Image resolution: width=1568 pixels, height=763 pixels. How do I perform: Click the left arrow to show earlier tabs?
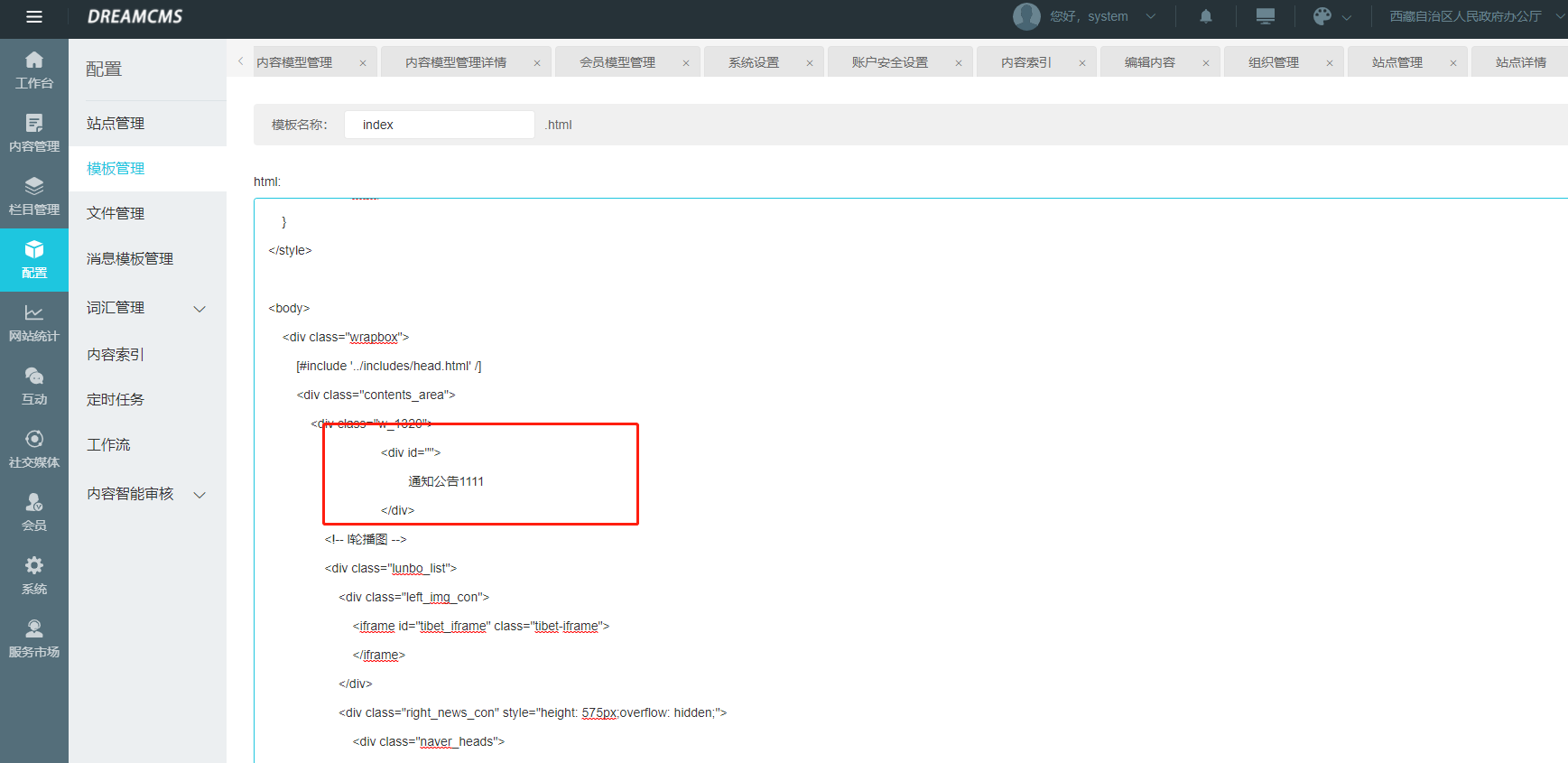[240, 61]
